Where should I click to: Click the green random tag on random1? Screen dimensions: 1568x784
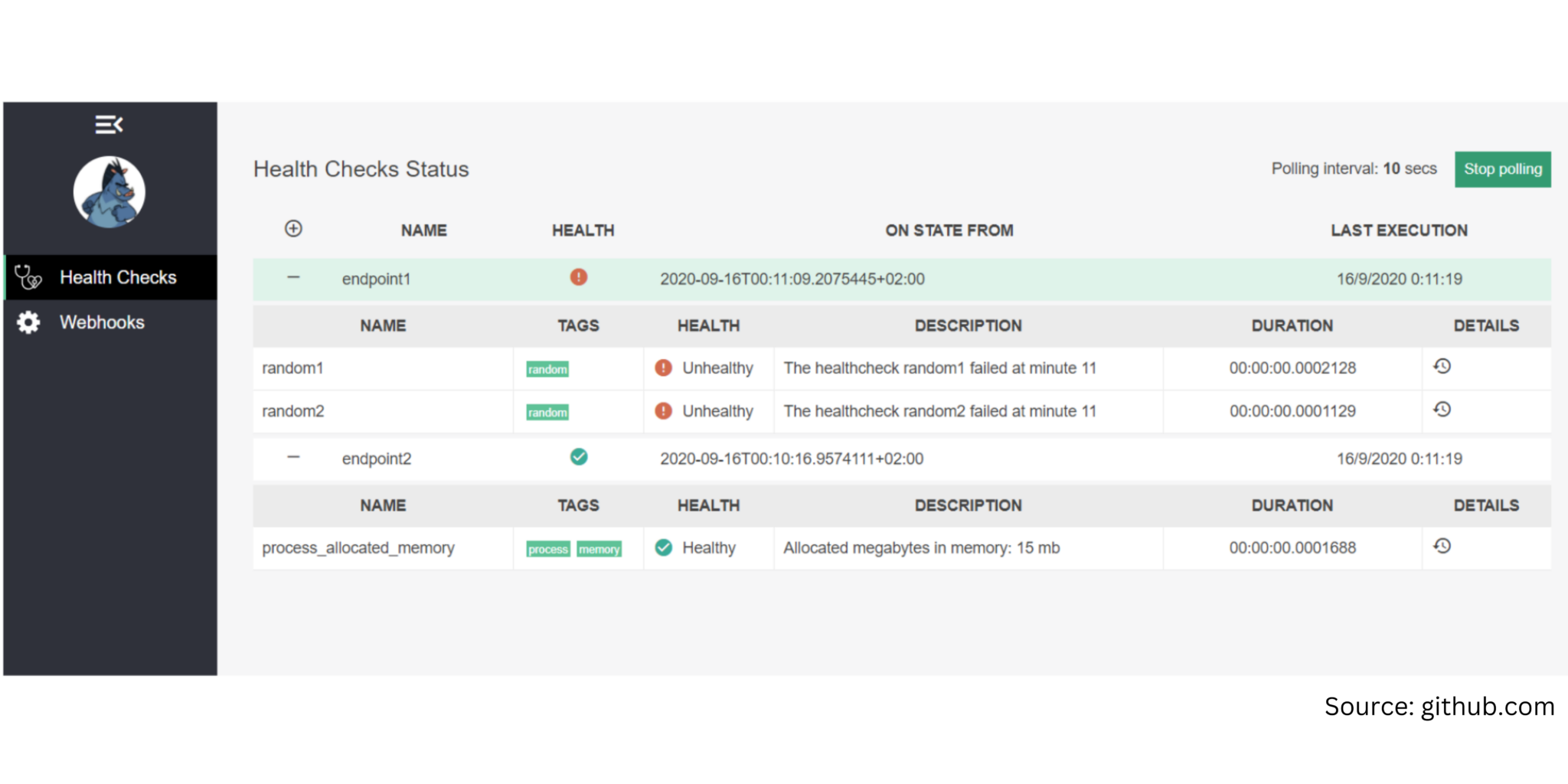tap(547, 368)
